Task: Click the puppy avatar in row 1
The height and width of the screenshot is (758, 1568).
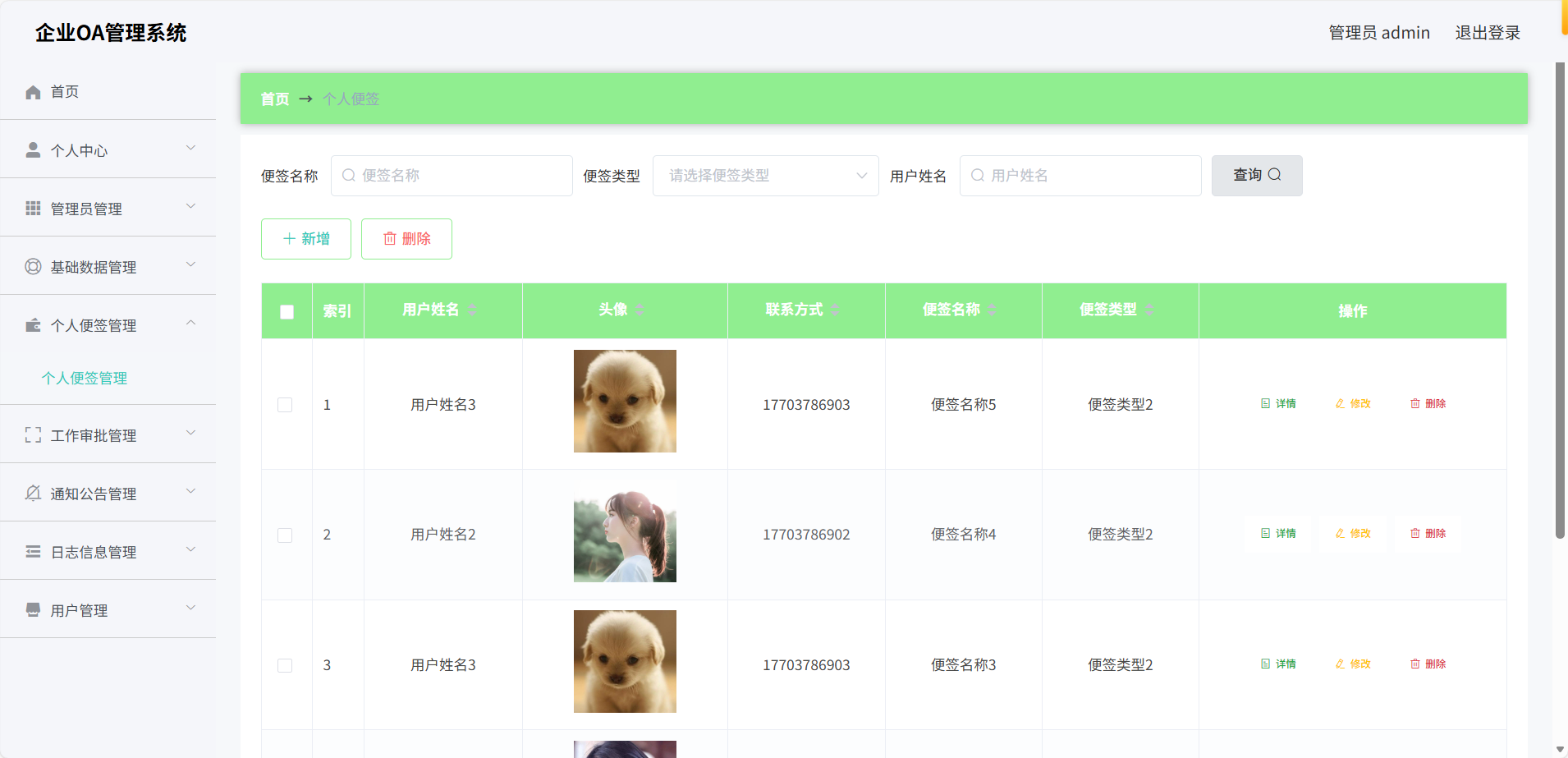Action: click(x=625, y=401)
